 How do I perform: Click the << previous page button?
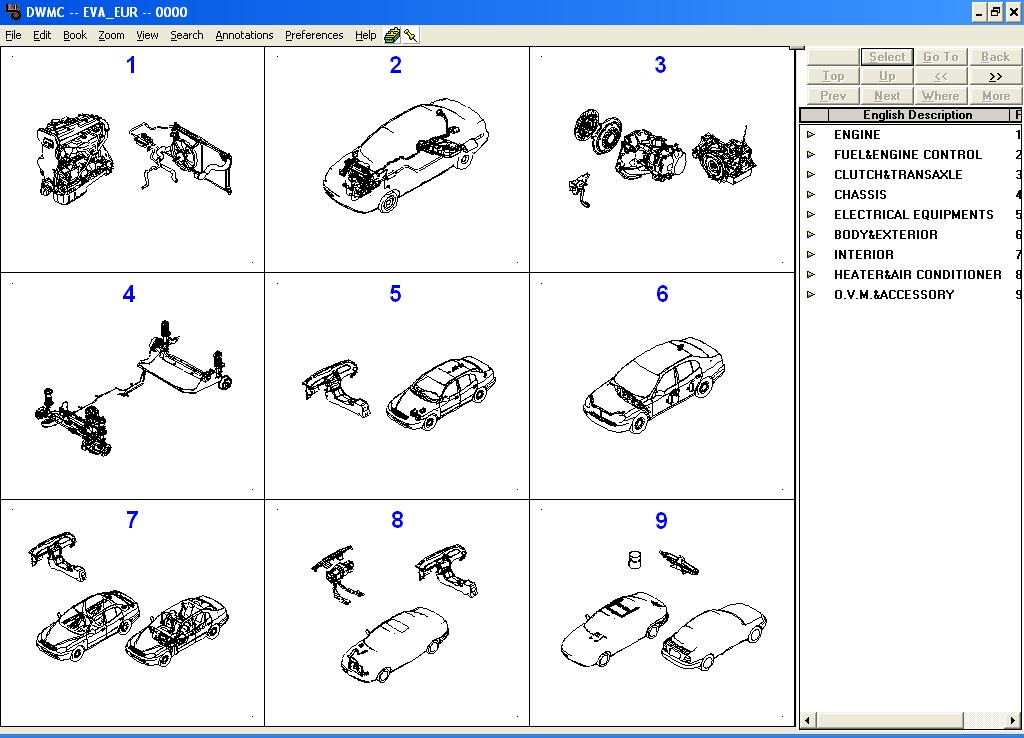pyautogui.click(x=940, y=76)
